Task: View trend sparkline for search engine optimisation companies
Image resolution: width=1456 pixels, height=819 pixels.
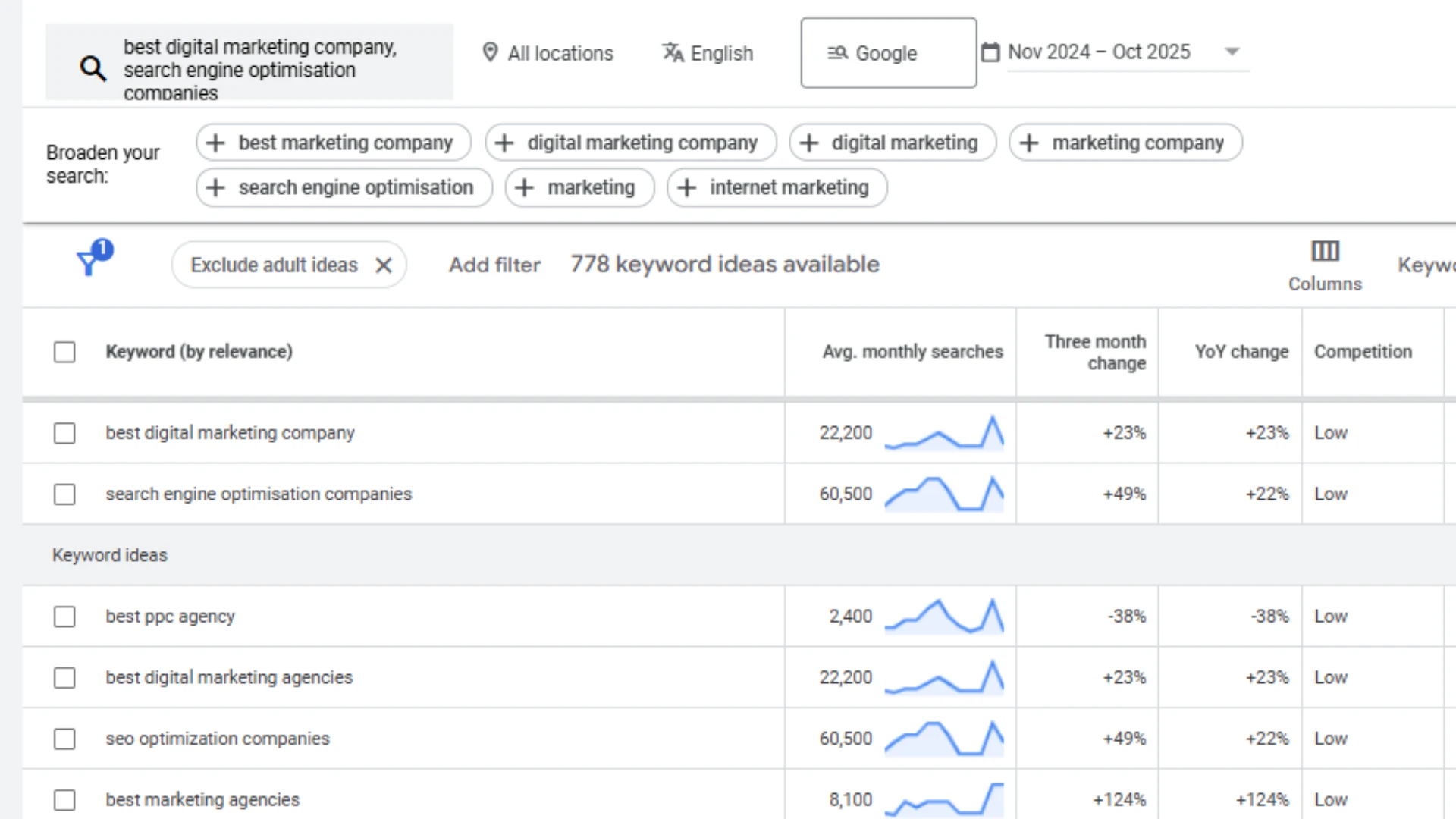Action: click(x=944, y=494)
